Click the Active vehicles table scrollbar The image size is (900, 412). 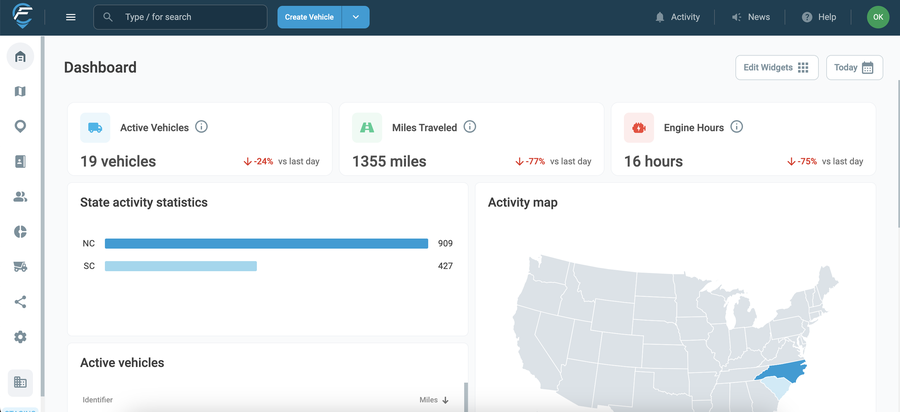point(466,397)
